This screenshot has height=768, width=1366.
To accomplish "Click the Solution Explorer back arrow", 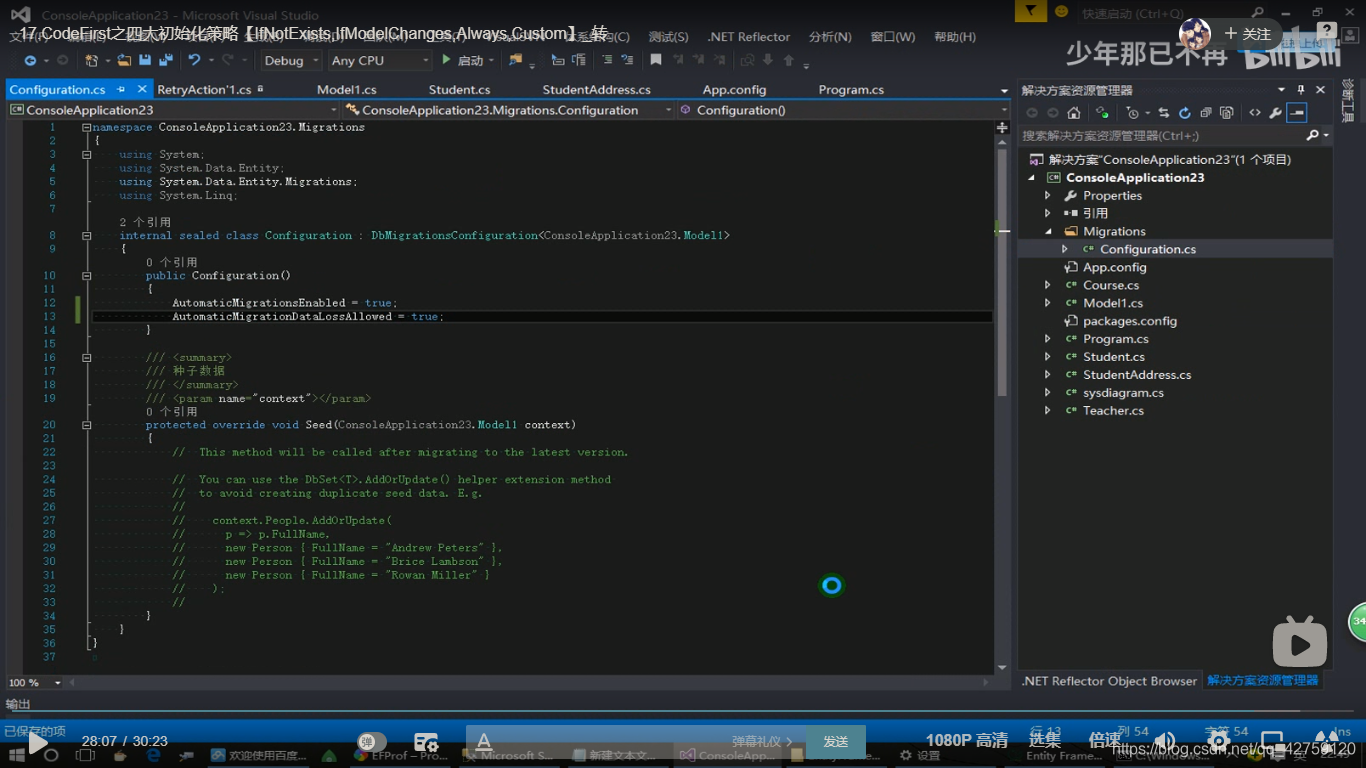I will 1032,113.
